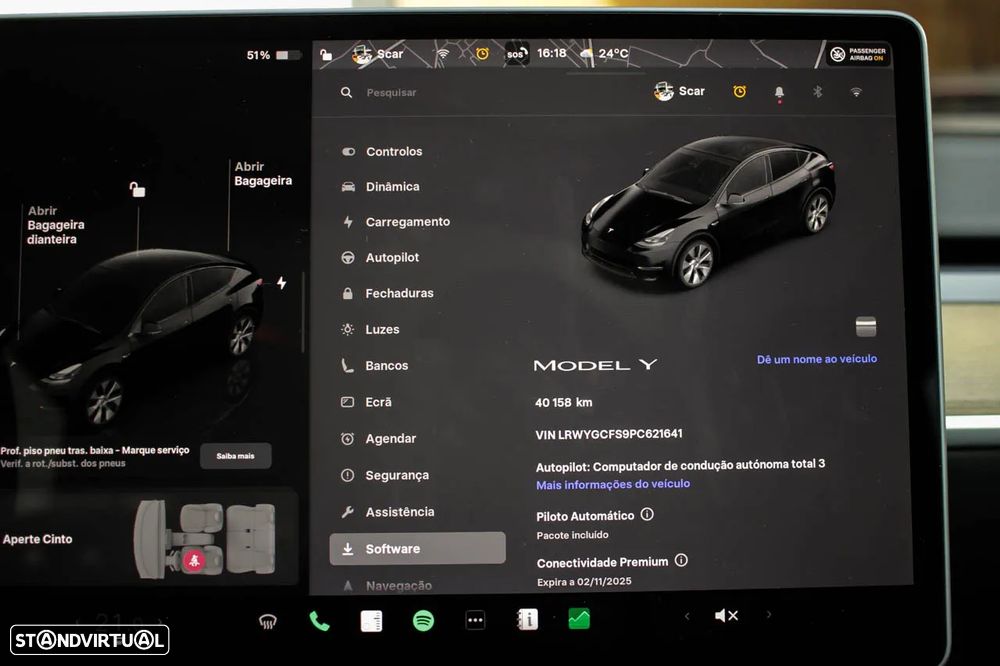Open Autopilot settings
This screenshot has width=1000, height=666.
point(381,258)
